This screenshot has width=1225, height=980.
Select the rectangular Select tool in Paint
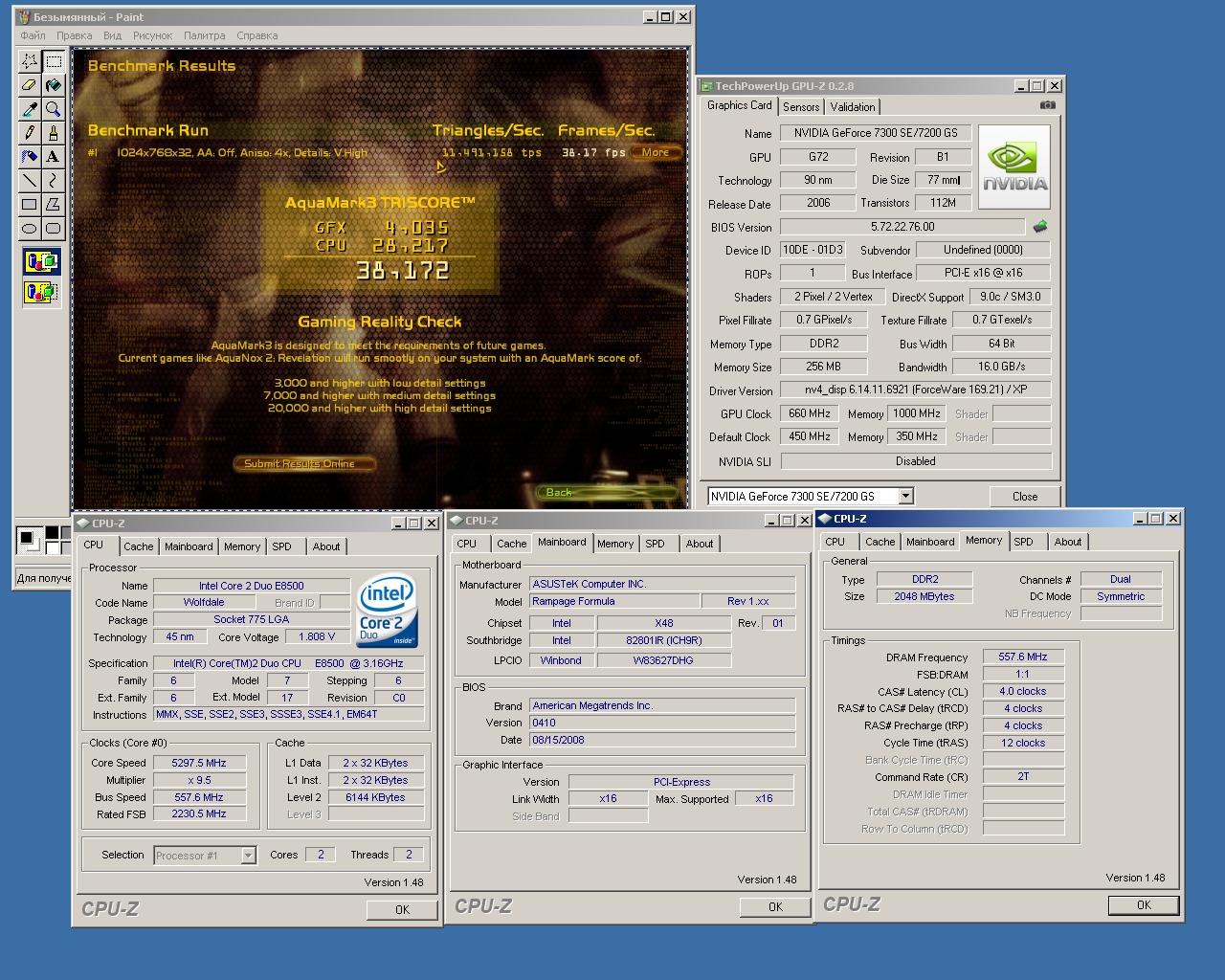tap(54, 61)
